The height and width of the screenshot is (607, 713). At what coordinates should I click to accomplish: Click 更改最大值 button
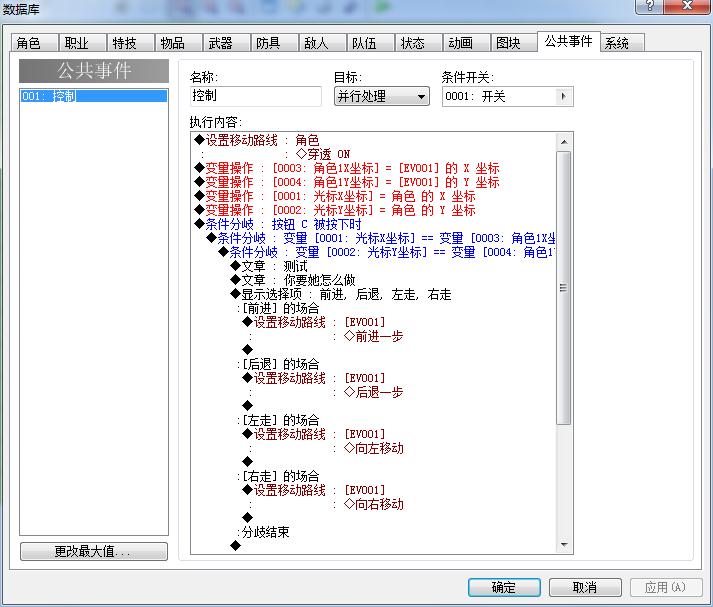[94, 552]
